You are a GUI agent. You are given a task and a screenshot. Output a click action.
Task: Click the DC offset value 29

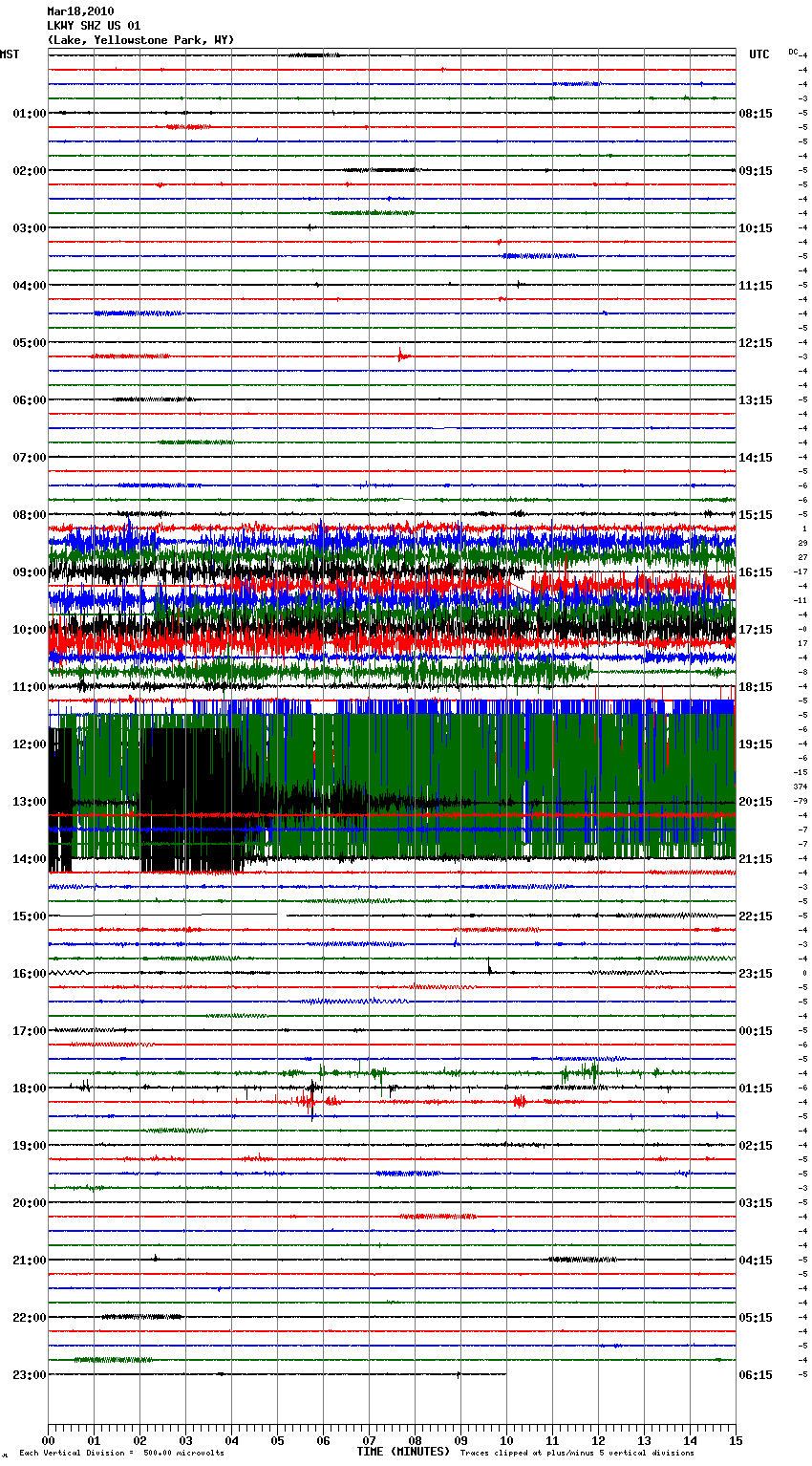802,543
